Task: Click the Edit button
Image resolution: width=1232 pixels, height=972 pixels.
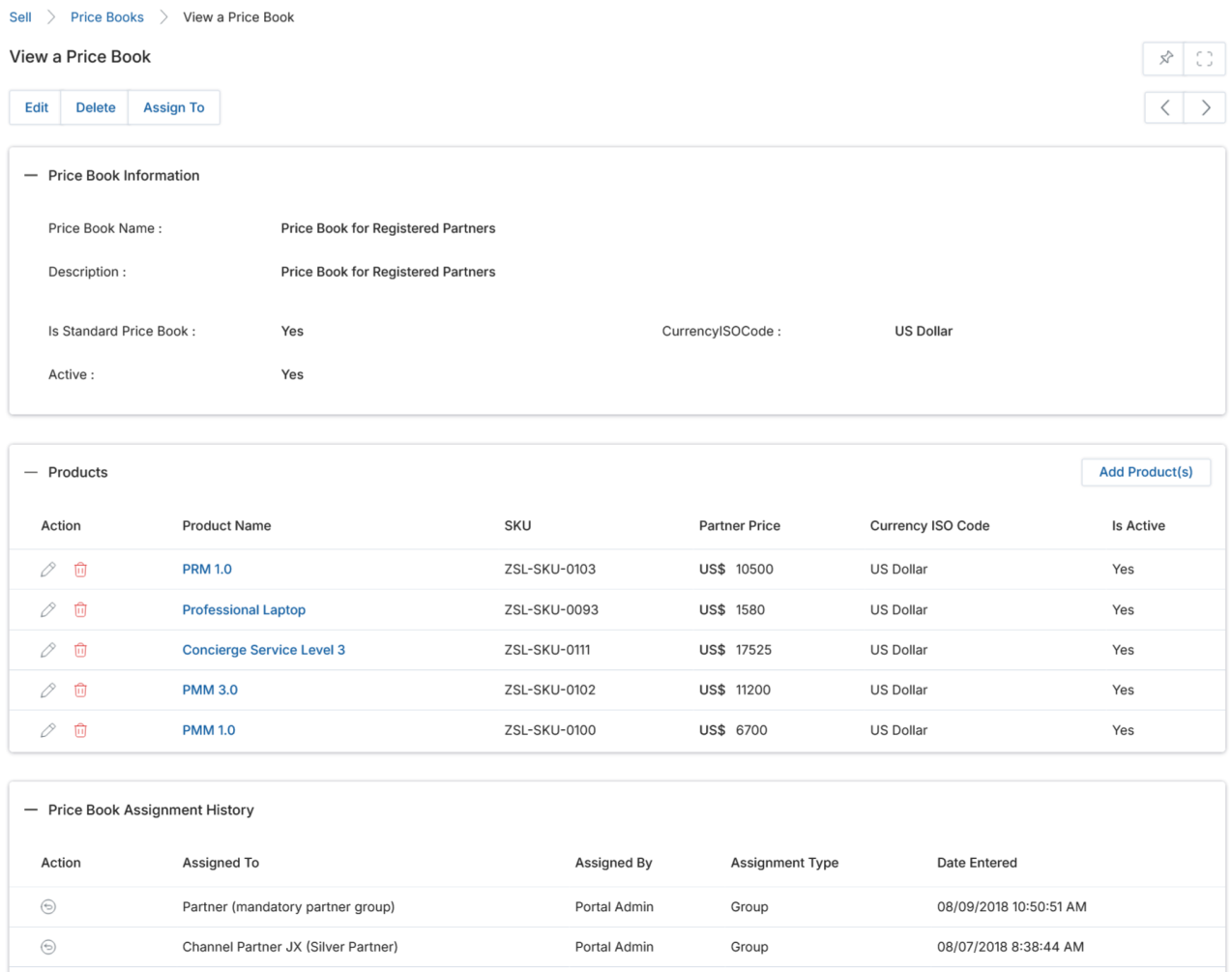Action: pos(36,107)
